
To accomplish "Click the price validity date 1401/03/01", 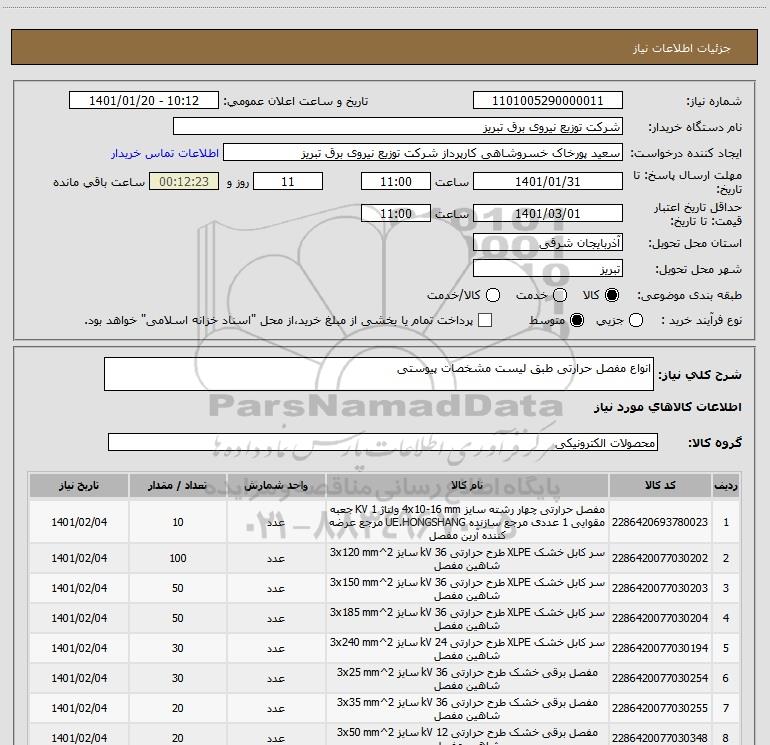I will tap(548, 213).
